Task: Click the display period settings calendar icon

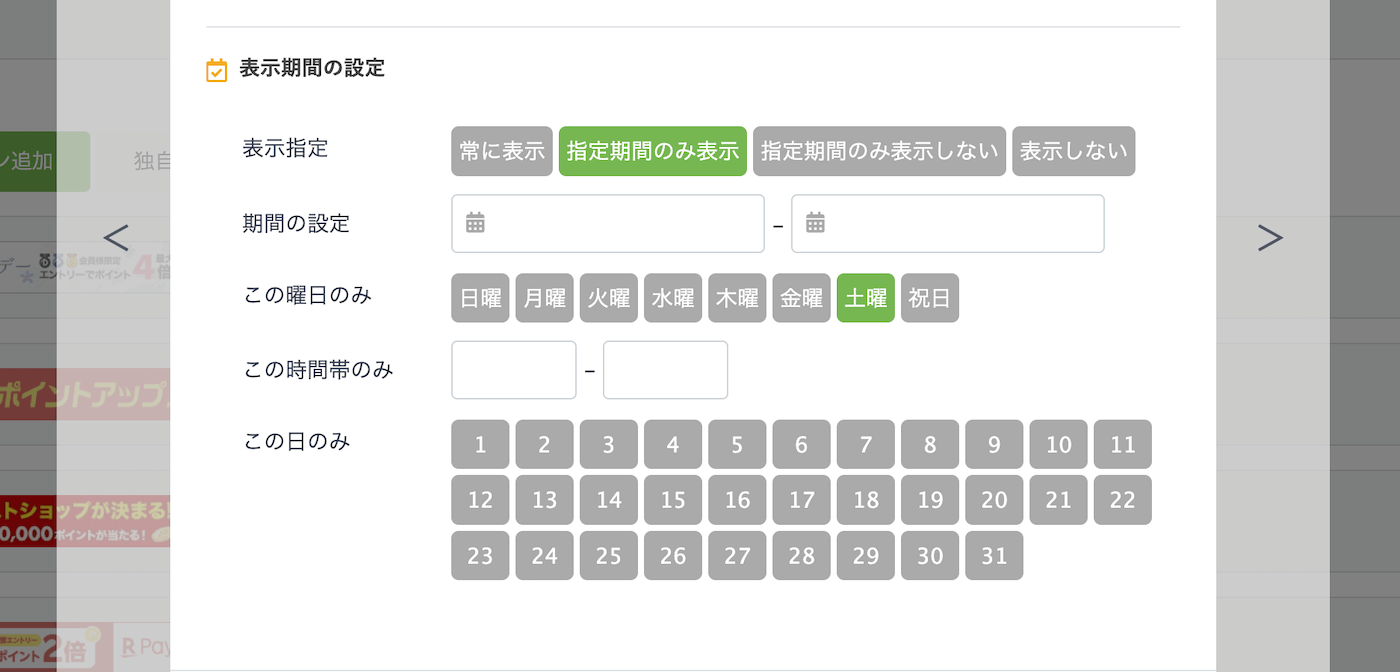Action: [x=216, y=70]
